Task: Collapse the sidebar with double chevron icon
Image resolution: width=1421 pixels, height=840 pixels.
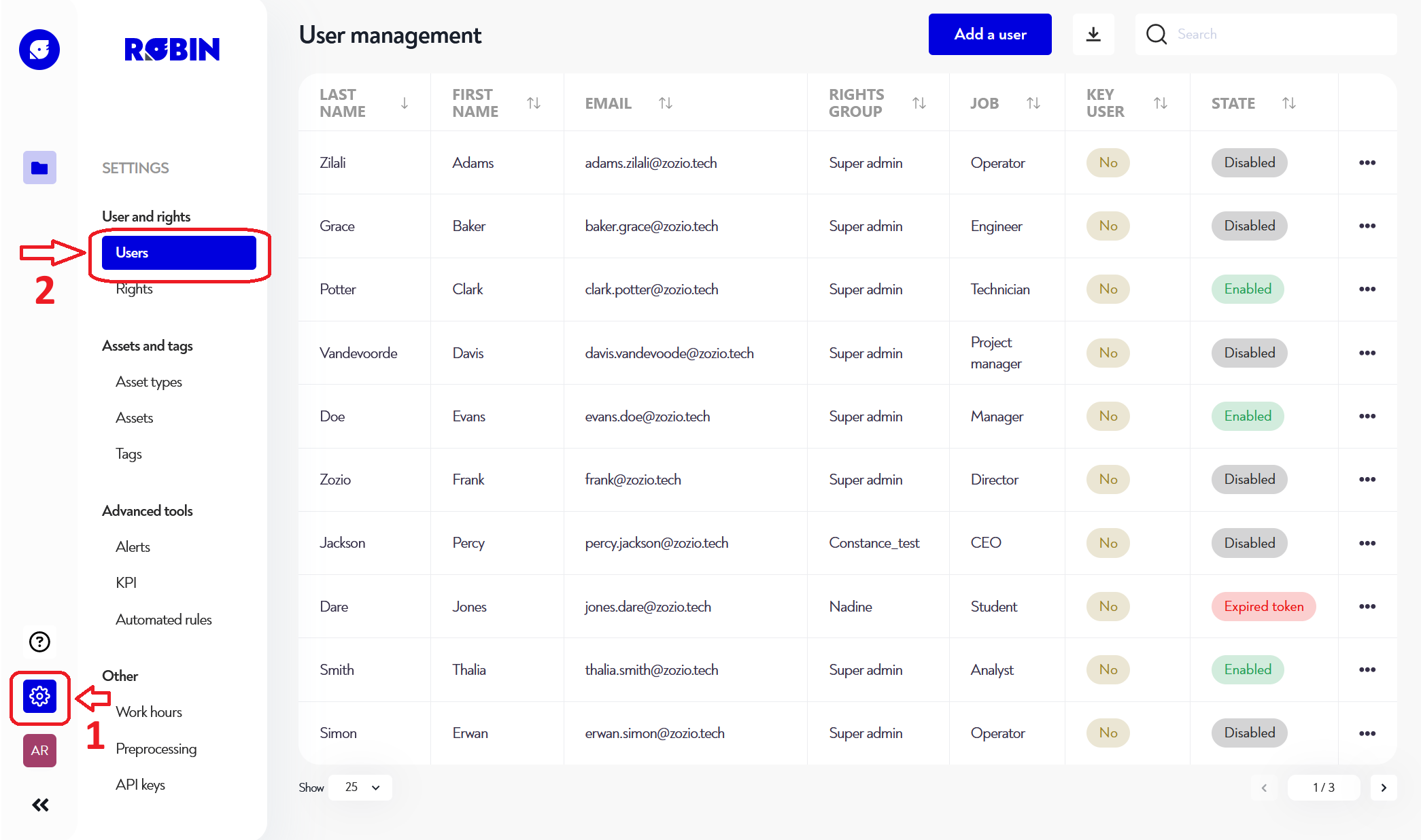Action: point(40,805)
